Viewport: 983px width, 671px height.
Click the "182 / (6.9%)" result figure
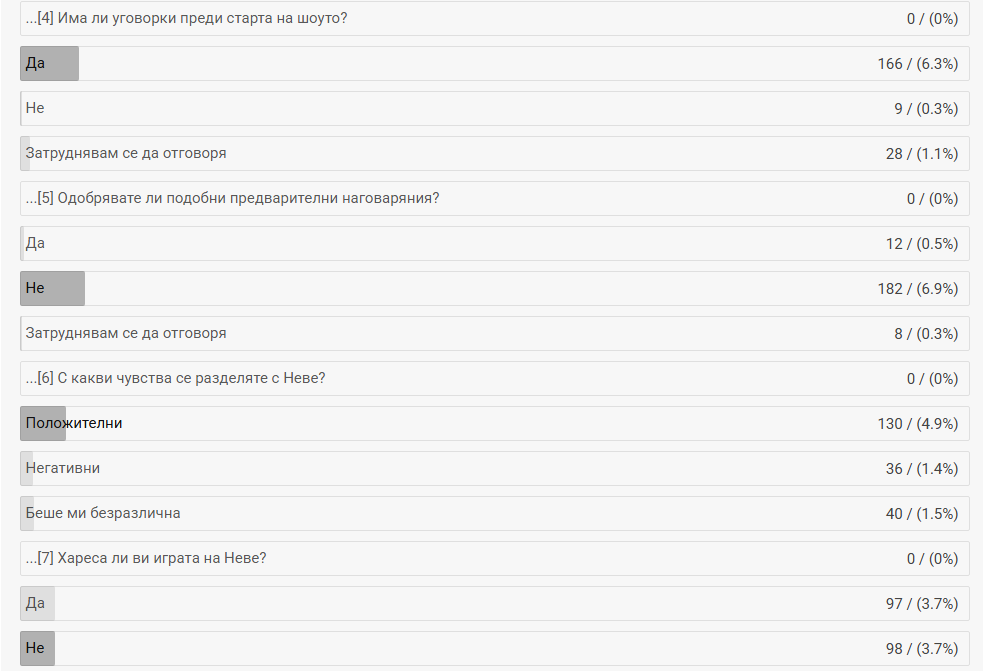click(918, 289)
